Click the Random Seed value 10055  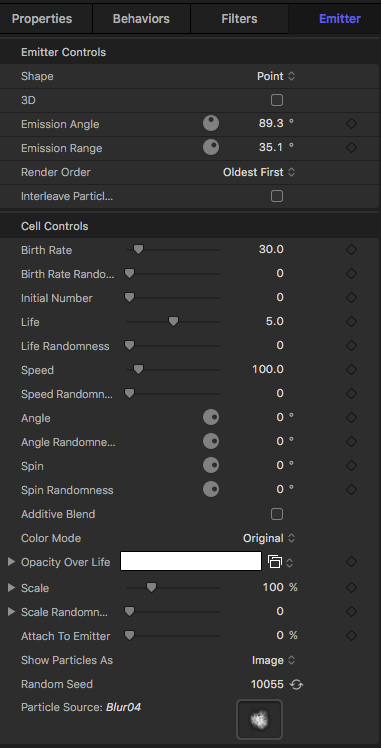[267, 685]
